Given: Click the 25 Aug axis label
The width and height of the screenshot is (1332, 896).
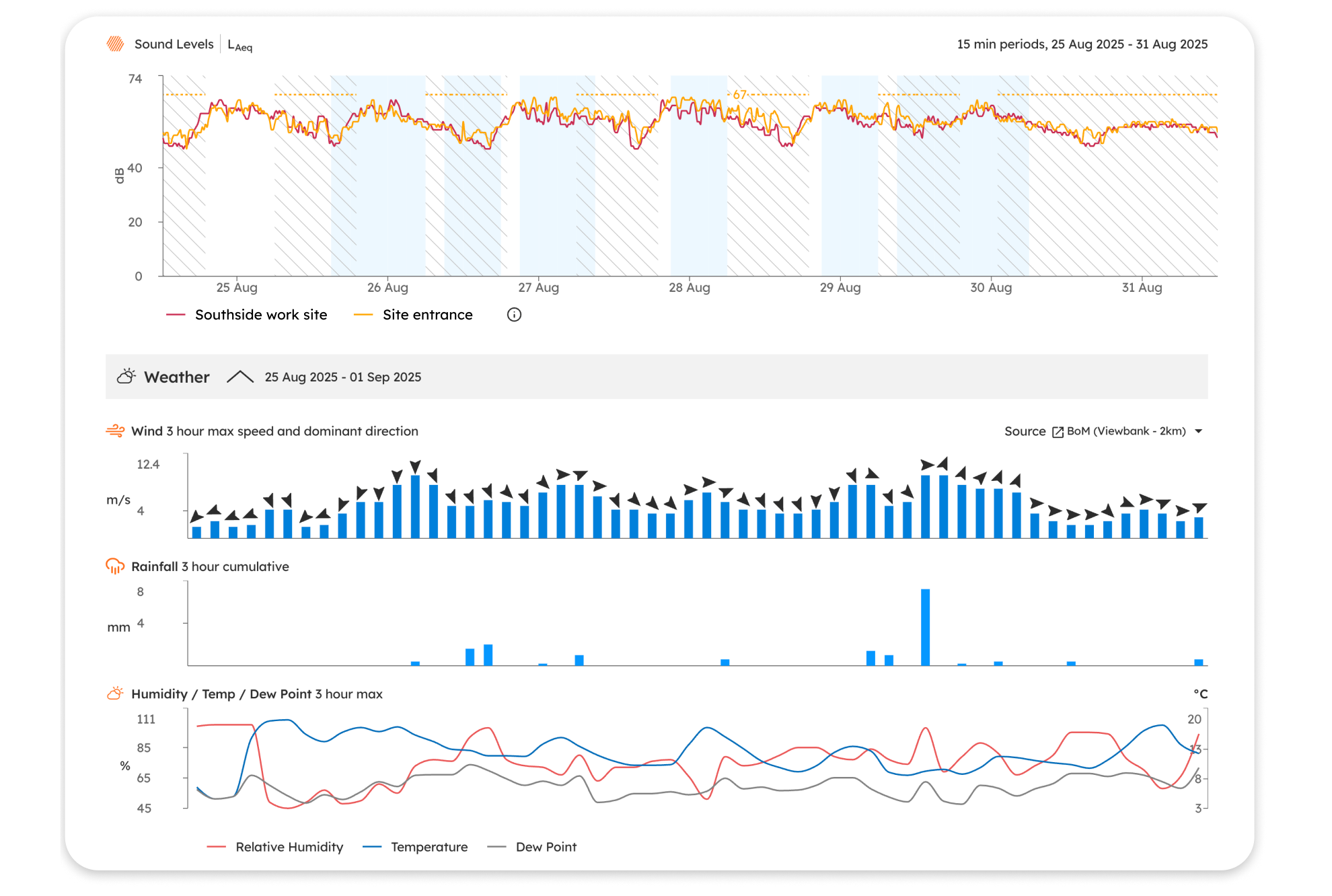Looking at the screenshot, I should point(237,288).
